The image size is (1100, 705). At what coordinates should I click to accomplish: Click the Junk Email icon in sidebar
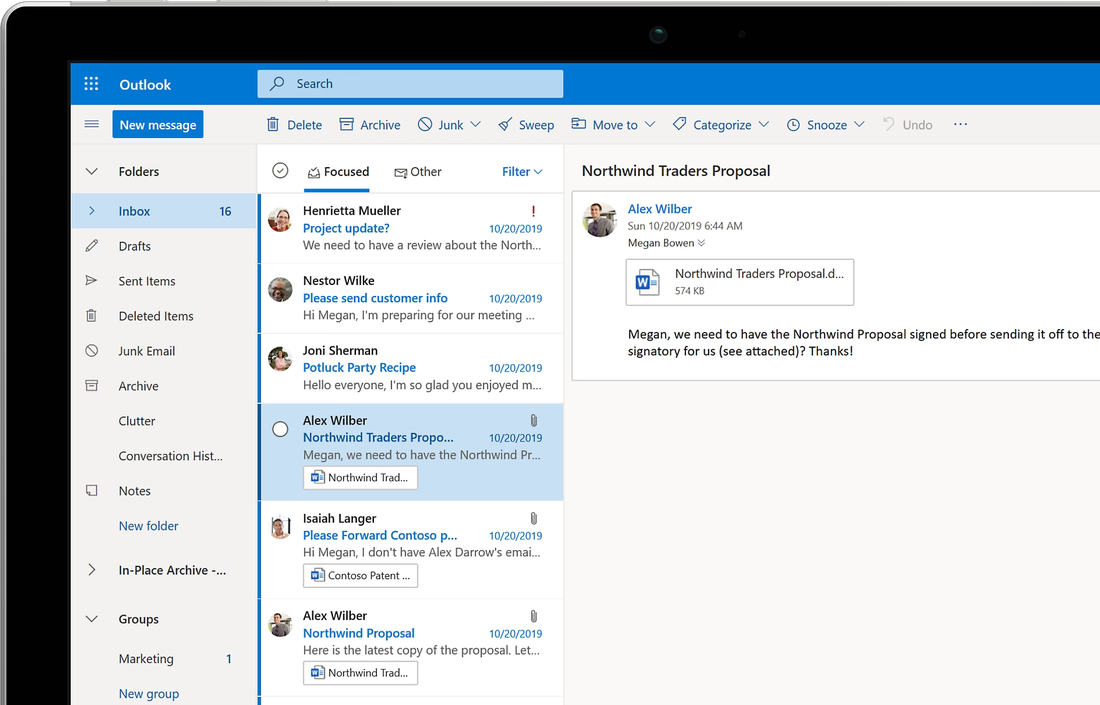point(91,351)
